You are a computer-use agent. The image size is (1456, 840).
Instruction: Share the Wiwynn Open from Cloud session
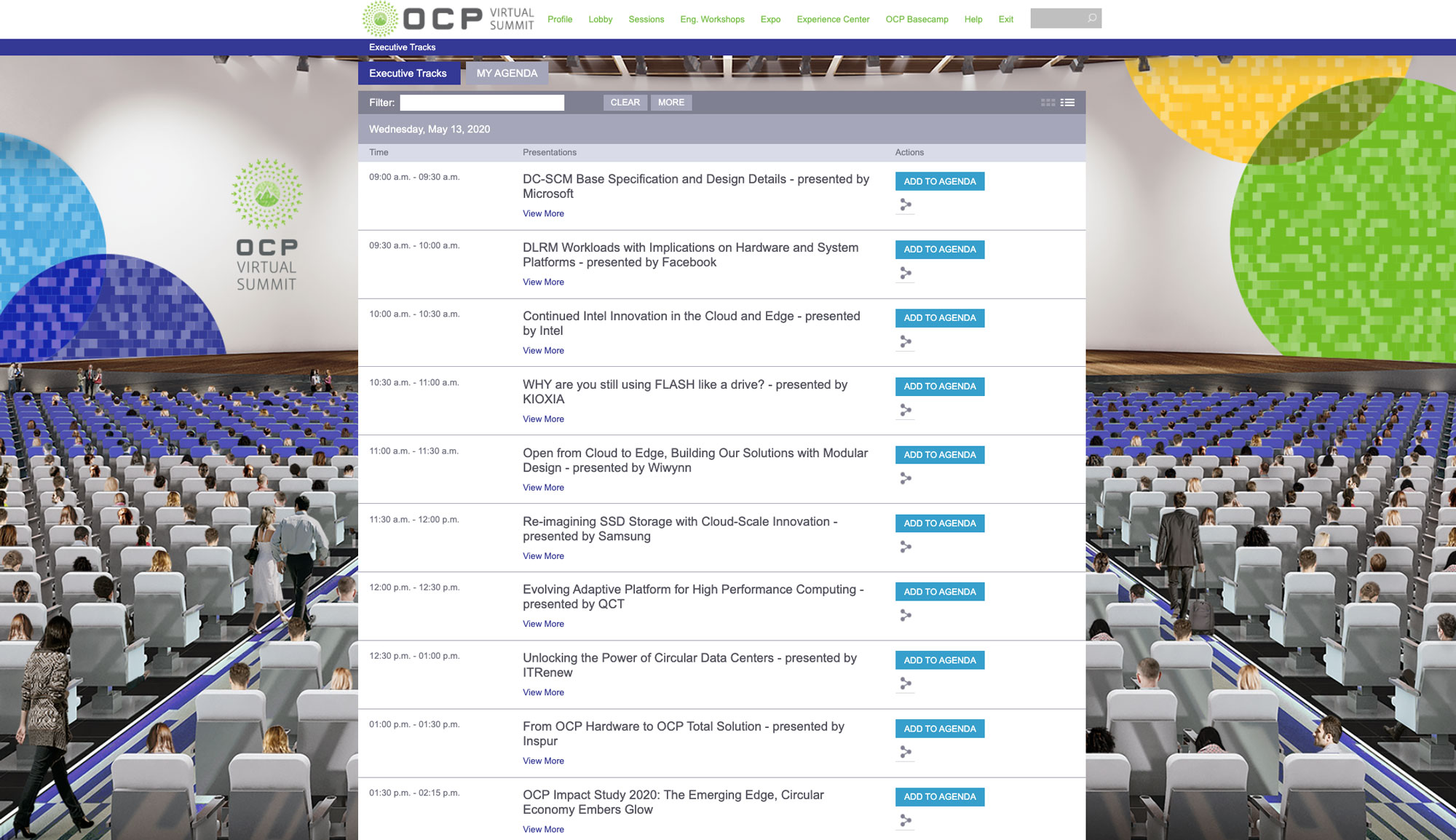905,479
